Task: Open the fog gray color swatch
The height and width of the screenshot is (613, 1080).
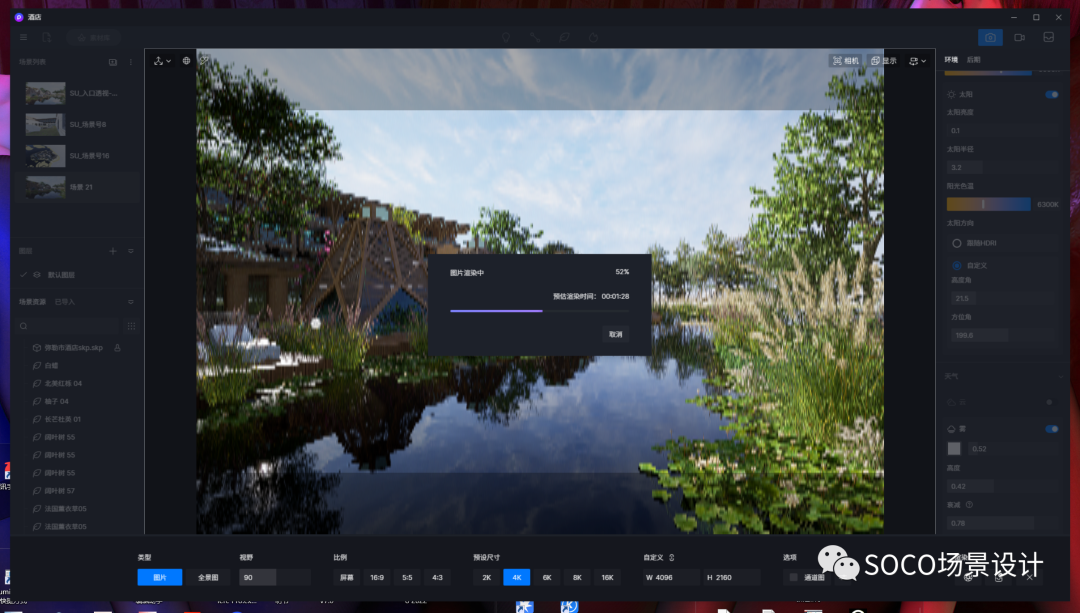Action: 954,448
